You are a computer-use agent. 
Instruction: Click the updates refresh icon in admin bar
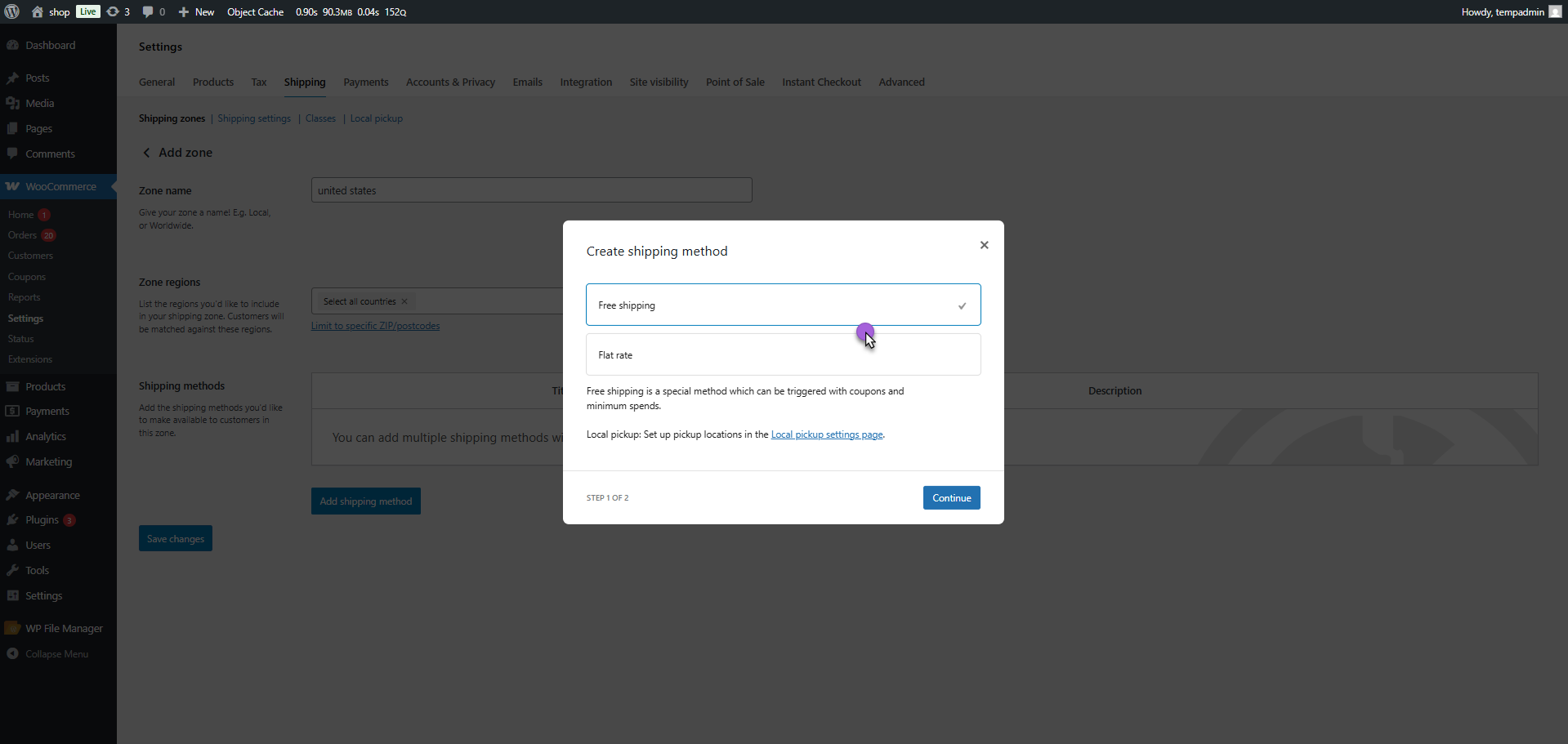[x=113, y=11]
